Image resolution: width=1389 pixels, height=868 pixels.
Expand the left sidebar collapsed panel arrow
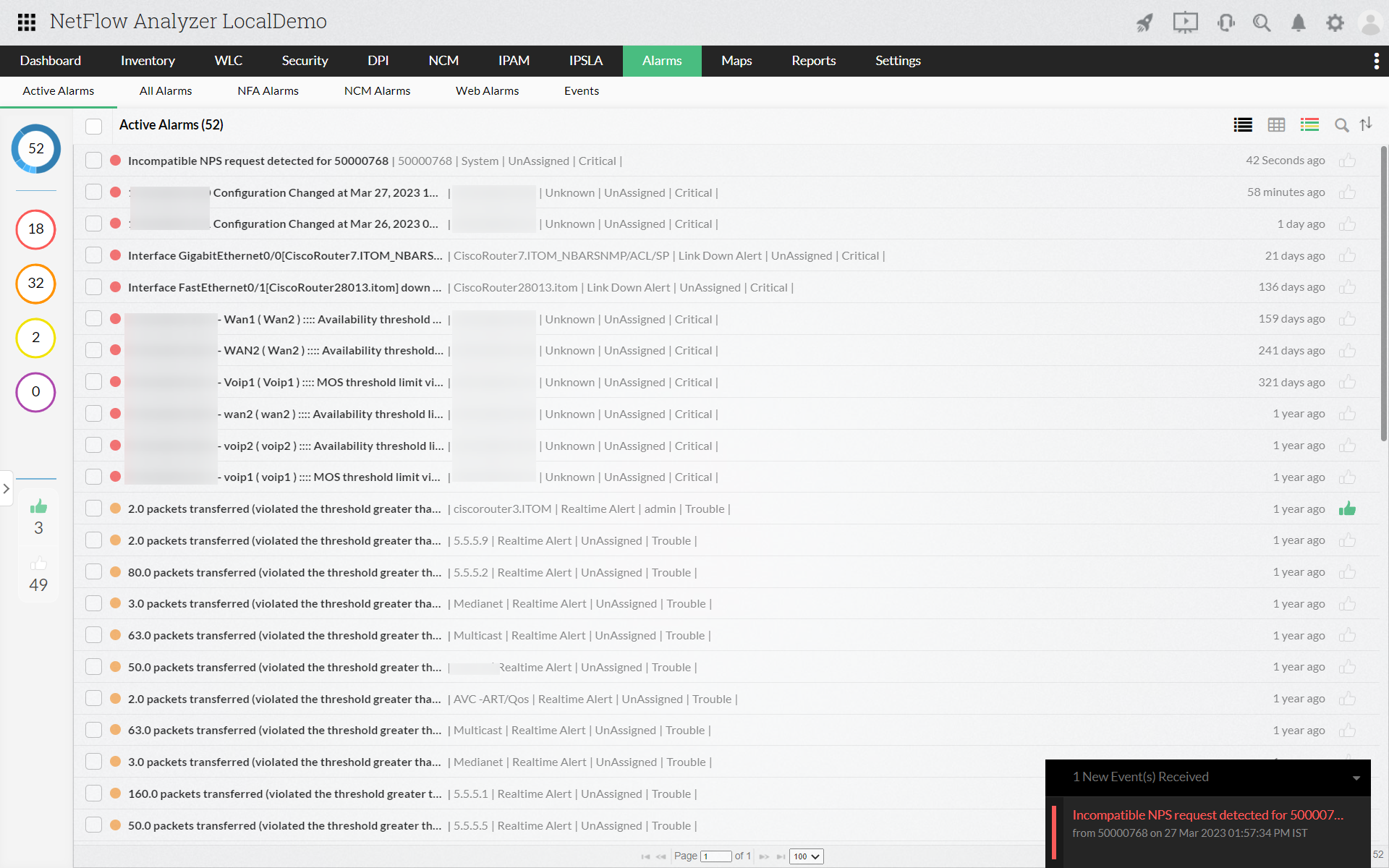pos(7,488)
